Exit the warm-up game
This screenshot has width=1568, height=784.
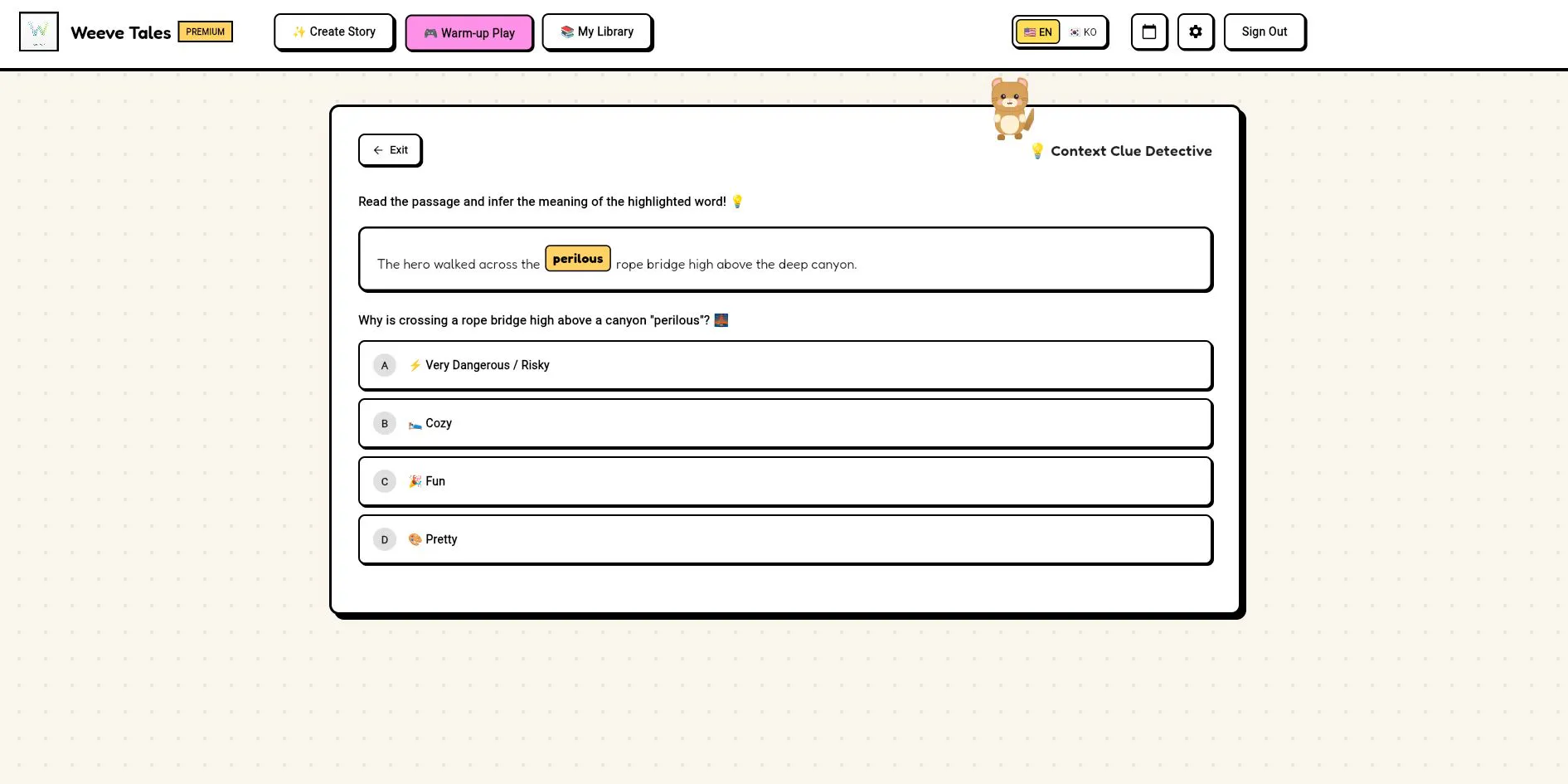tap(390, 150)
